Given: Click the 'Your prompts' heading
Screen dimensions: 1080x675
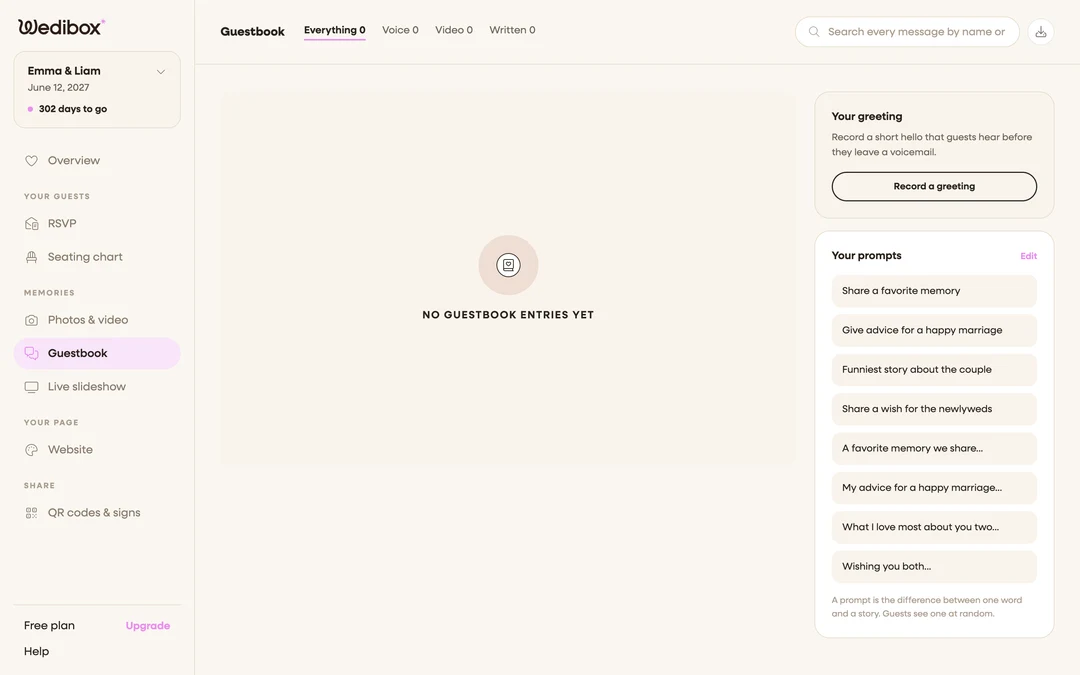Looking at the screenshot, I should pos(866,256).
